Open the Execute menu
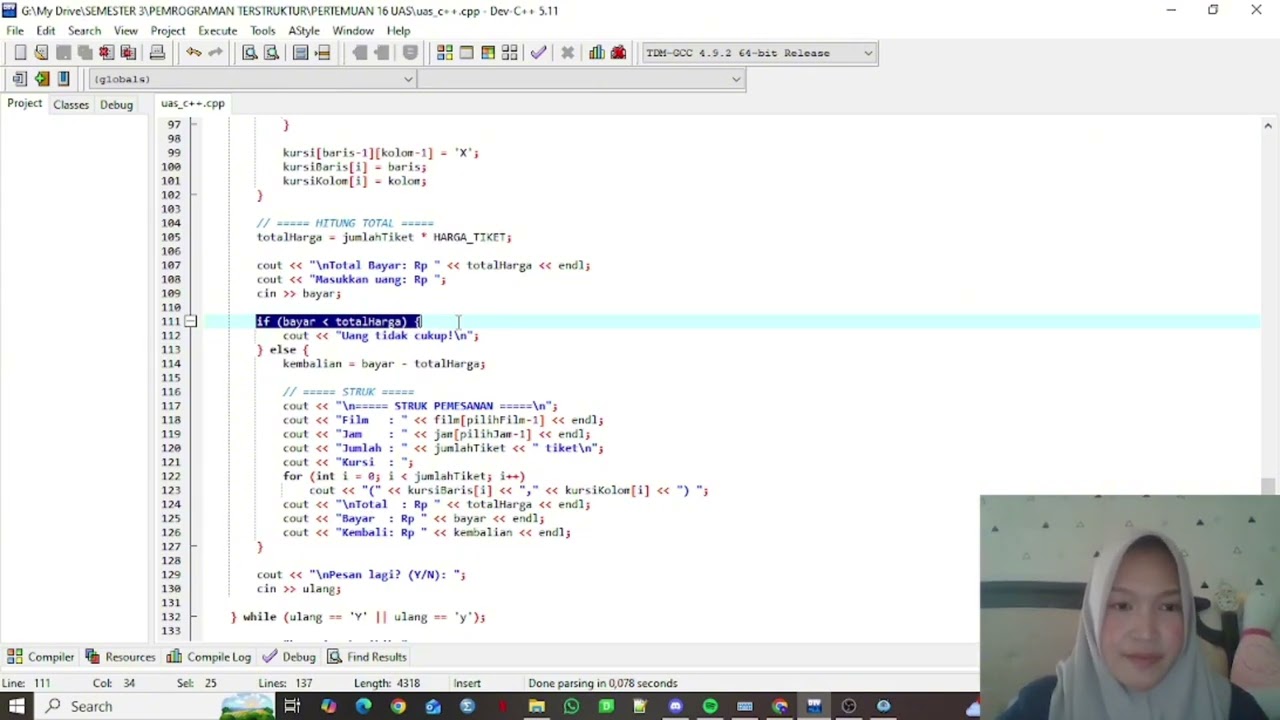 coord(217,31)
